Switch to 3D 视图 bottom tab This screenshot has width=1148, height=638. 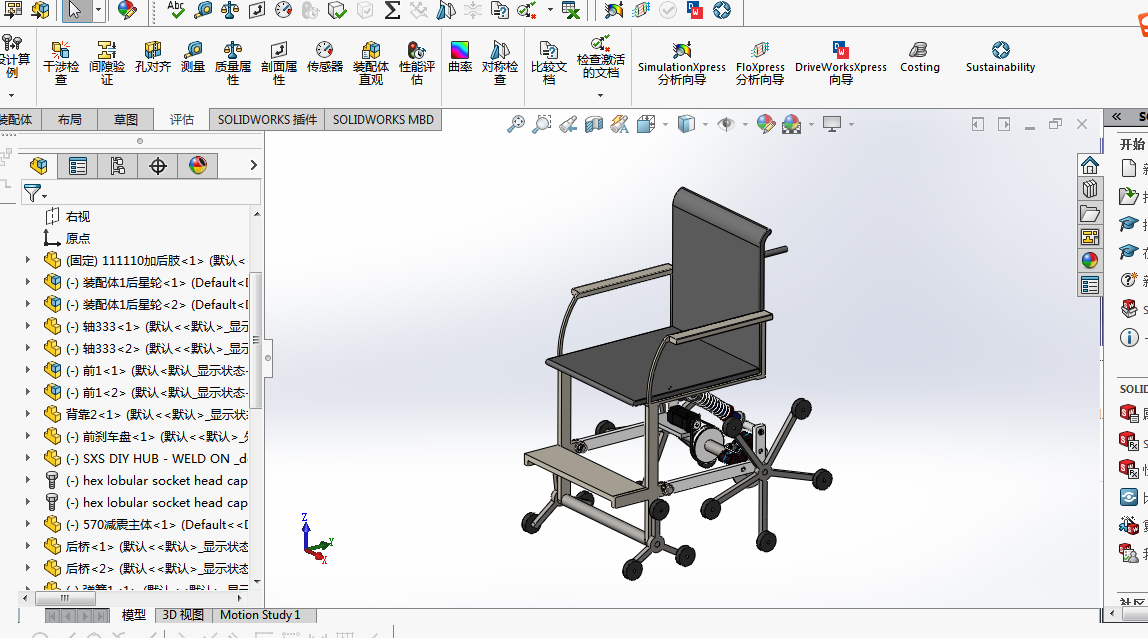(183, 615)
